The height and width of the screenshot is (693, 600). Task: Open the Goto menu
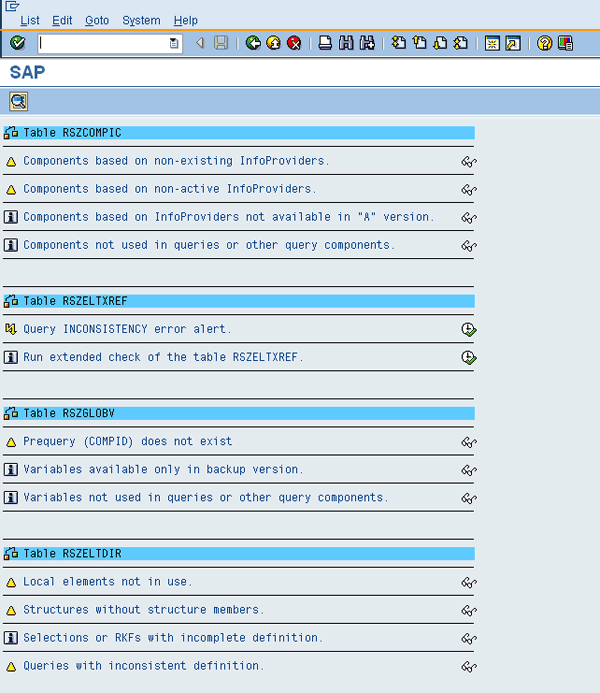tap(97, 20)
